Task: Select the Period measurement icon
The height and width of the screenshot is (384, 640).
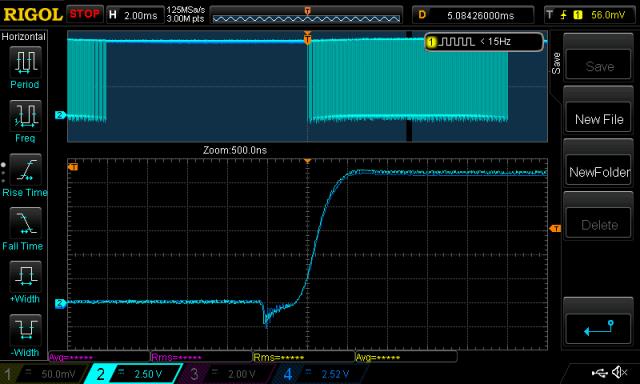Action: pos(25,62)
